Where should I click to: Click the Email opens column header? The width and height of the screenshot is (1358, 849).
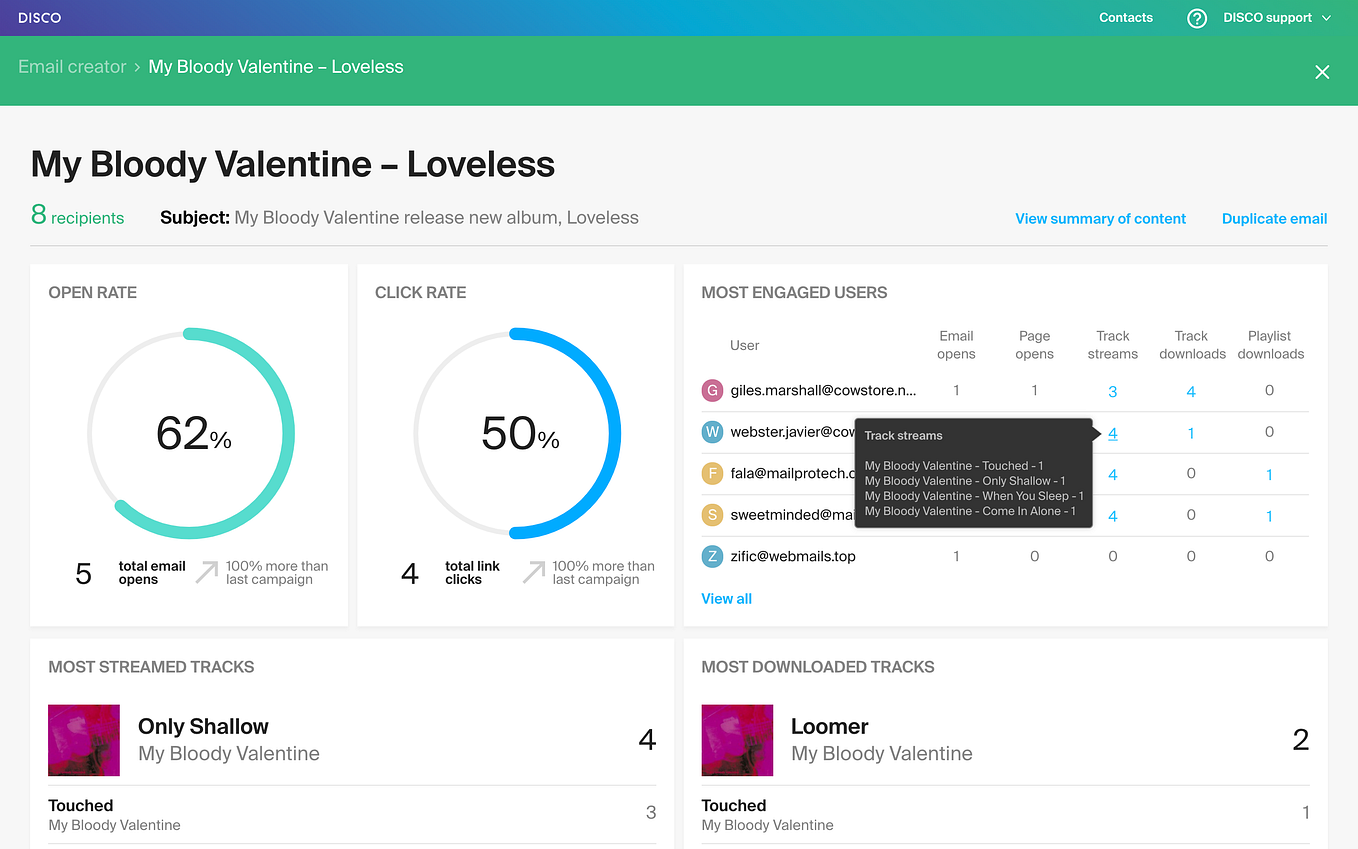(x=956, y=345)
